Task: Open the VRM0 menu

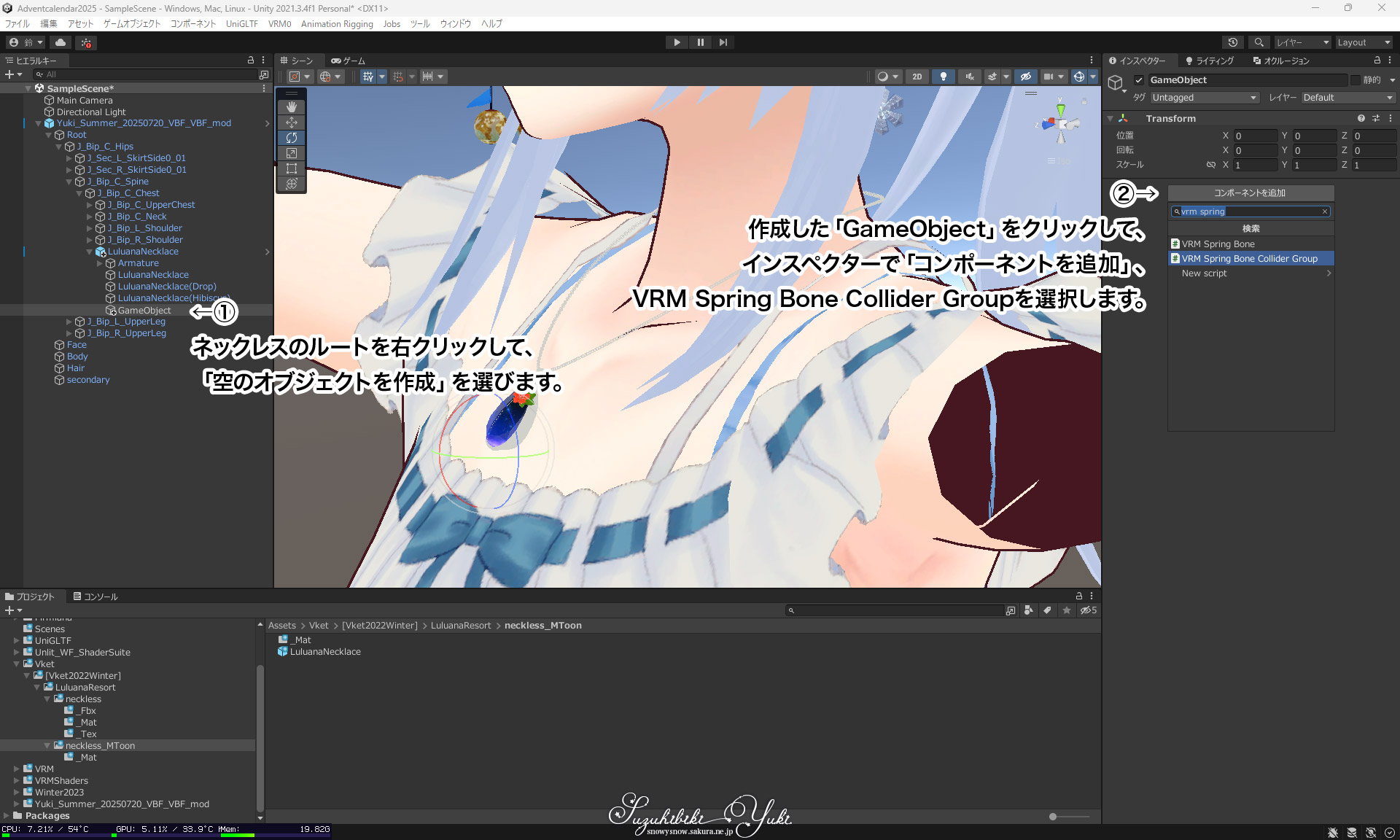Action: [x=279, y=24]
